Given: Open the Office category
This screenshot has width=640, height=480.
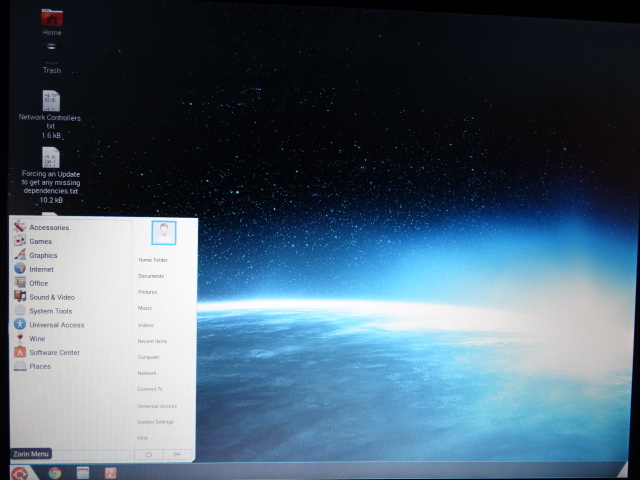Looking at the screenshot, I should 38,283.
